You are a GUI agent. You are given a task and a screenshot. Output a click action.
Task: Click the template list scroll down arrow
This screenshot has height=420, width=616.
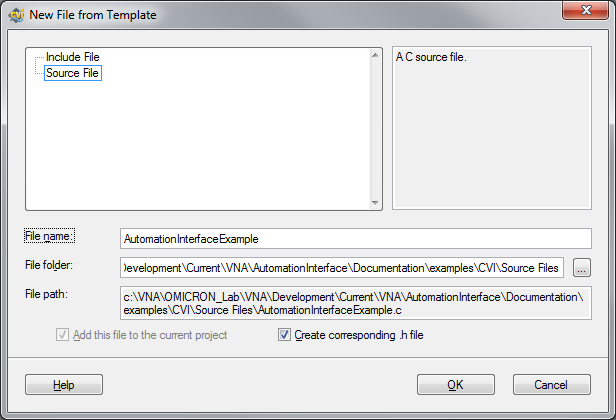click(x=375, y=203)
